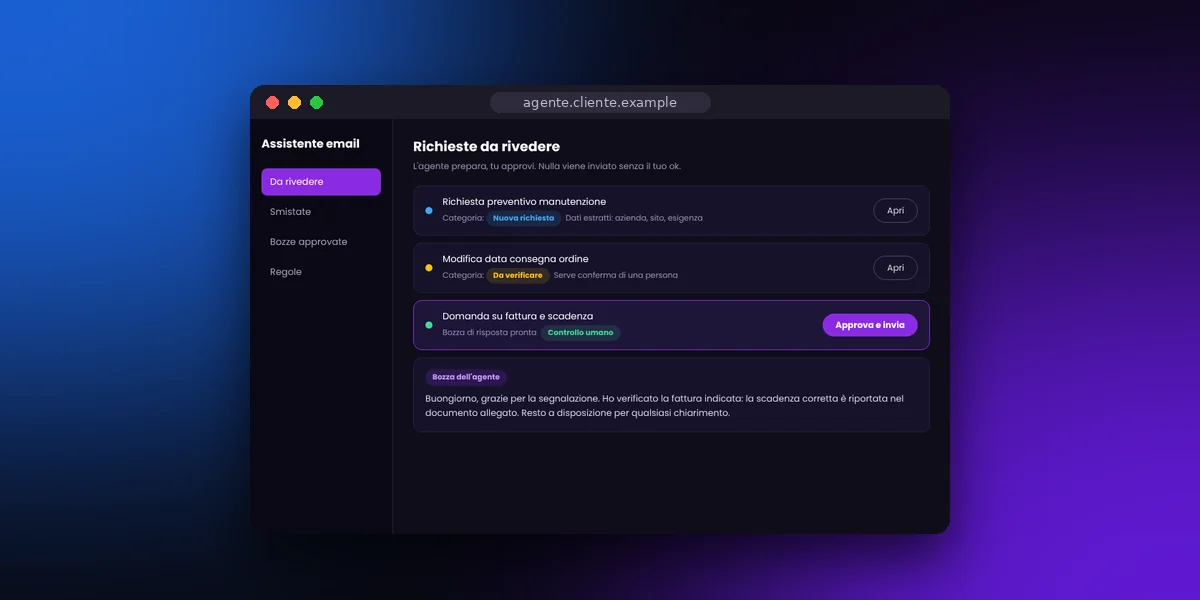Click the Approva e invia button
The height and width of the screenshot is (600, 1200).
pyautogui.click(x=870, y=325)
